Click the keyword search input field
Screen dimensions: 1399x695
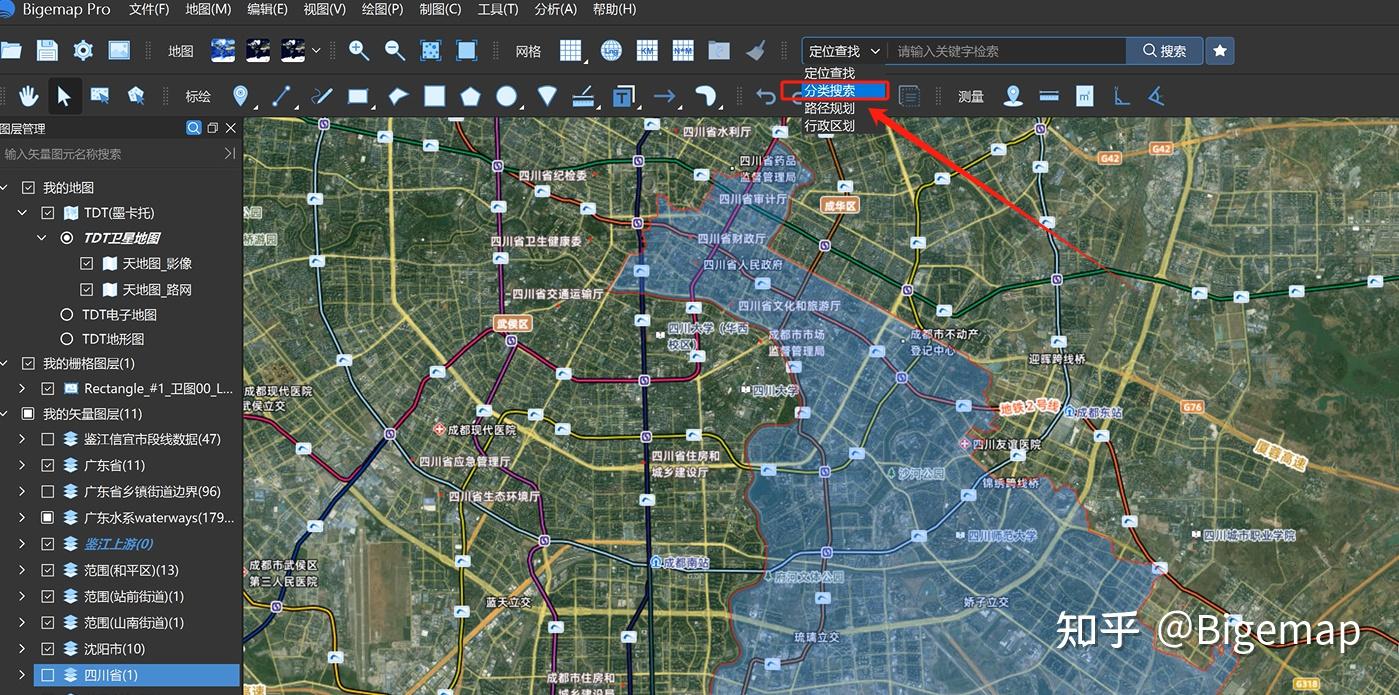(x=1008, y=51)
